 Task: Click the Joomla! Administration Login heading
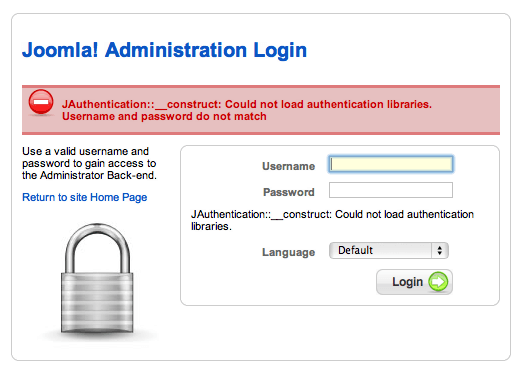pyautogui.click(x=164, y=50)
